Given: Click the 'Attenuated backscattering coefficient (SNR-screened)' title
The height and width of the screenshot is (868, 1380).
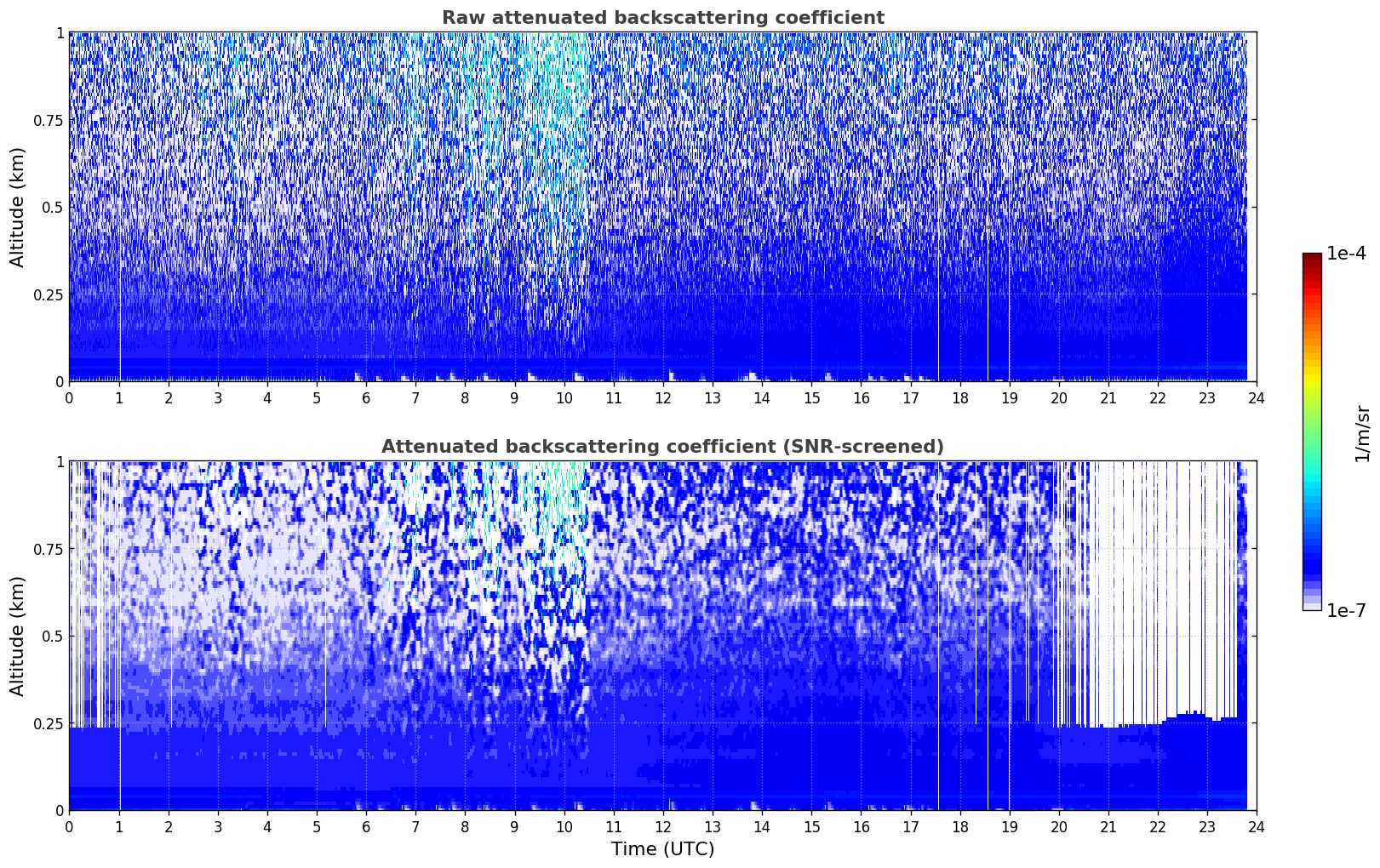Looking at the screenshot, I should [x=662, y=447].
